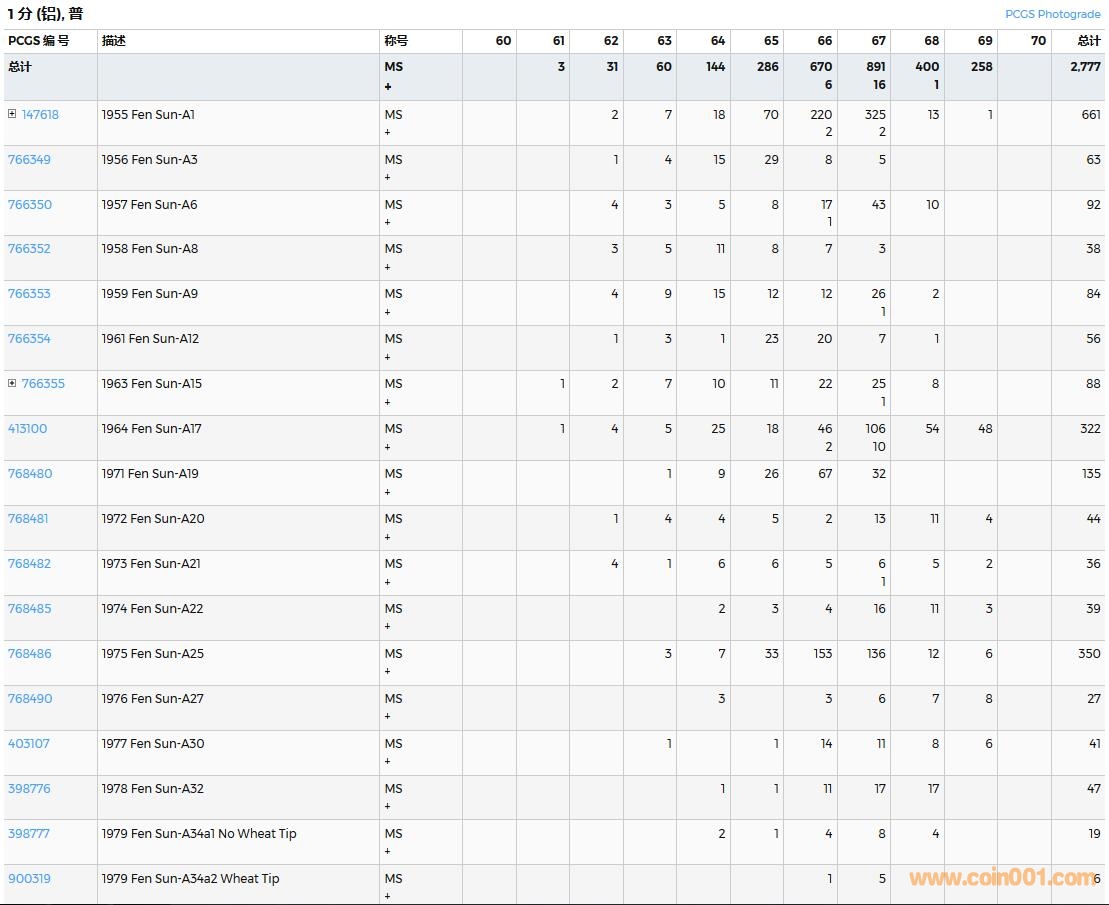
Task: Click the 称号 column header
Action: point(396,41)
